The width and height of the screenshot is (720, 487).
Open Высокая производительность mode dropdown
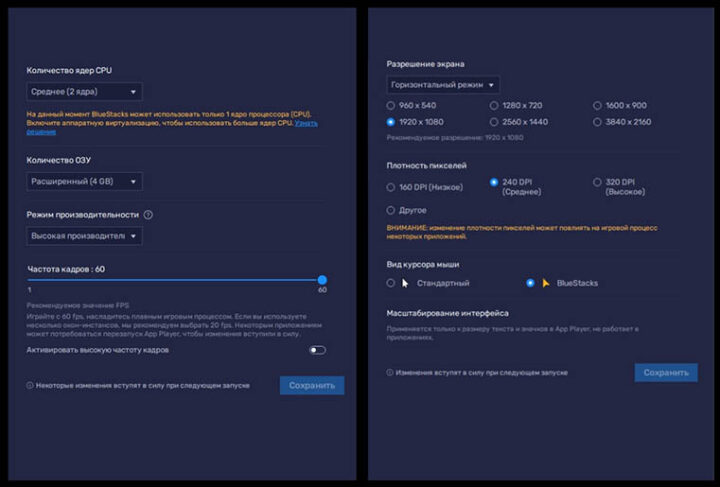pos(84,236)
